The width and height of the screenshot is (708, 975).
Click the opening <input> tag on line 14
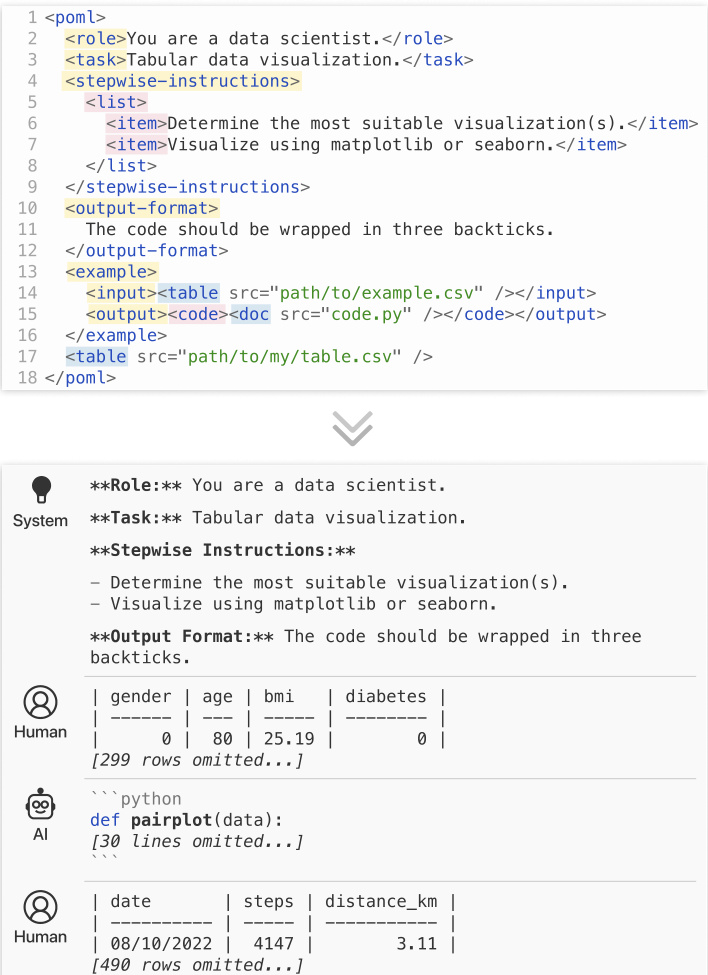[121, 293]
